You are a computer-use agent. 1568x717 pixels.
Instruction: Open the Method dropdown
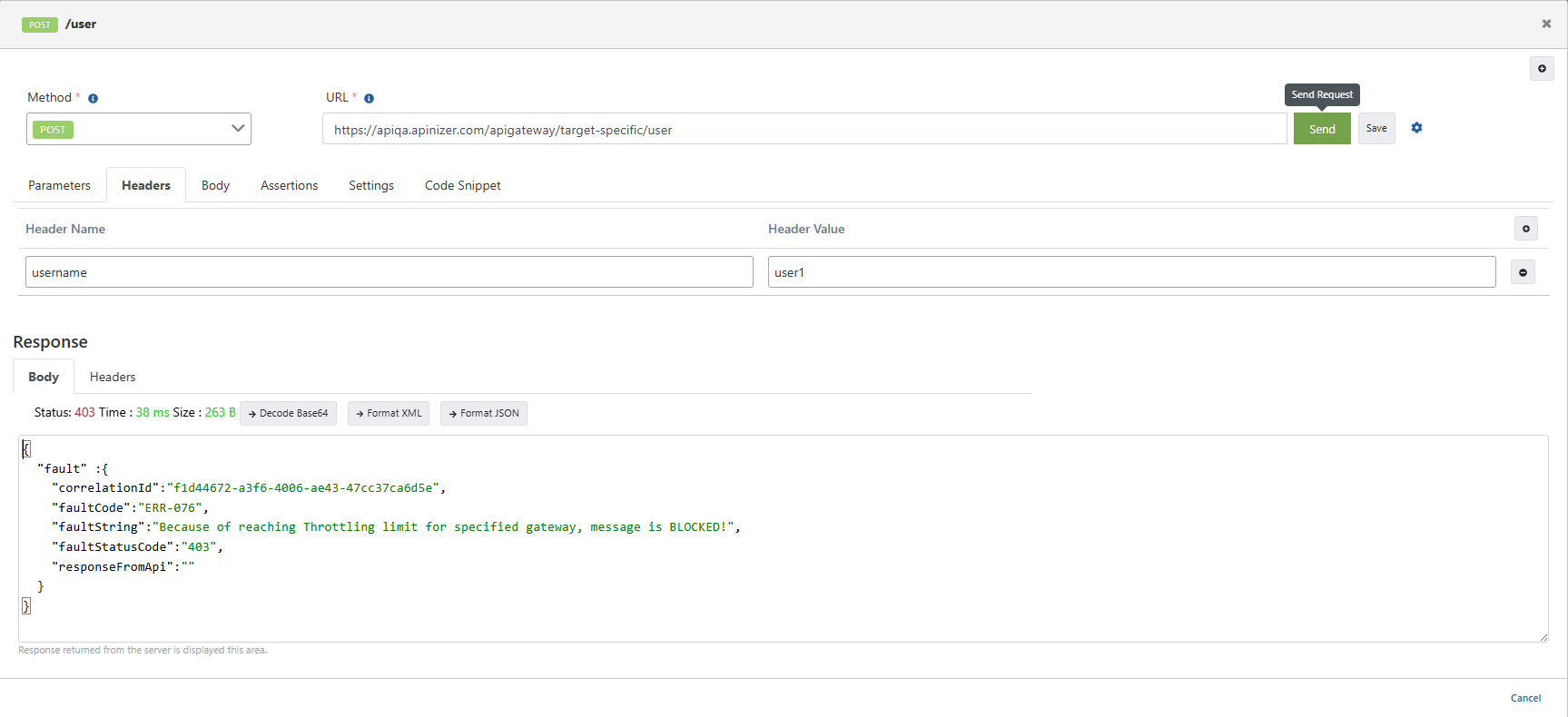(139, 129)
